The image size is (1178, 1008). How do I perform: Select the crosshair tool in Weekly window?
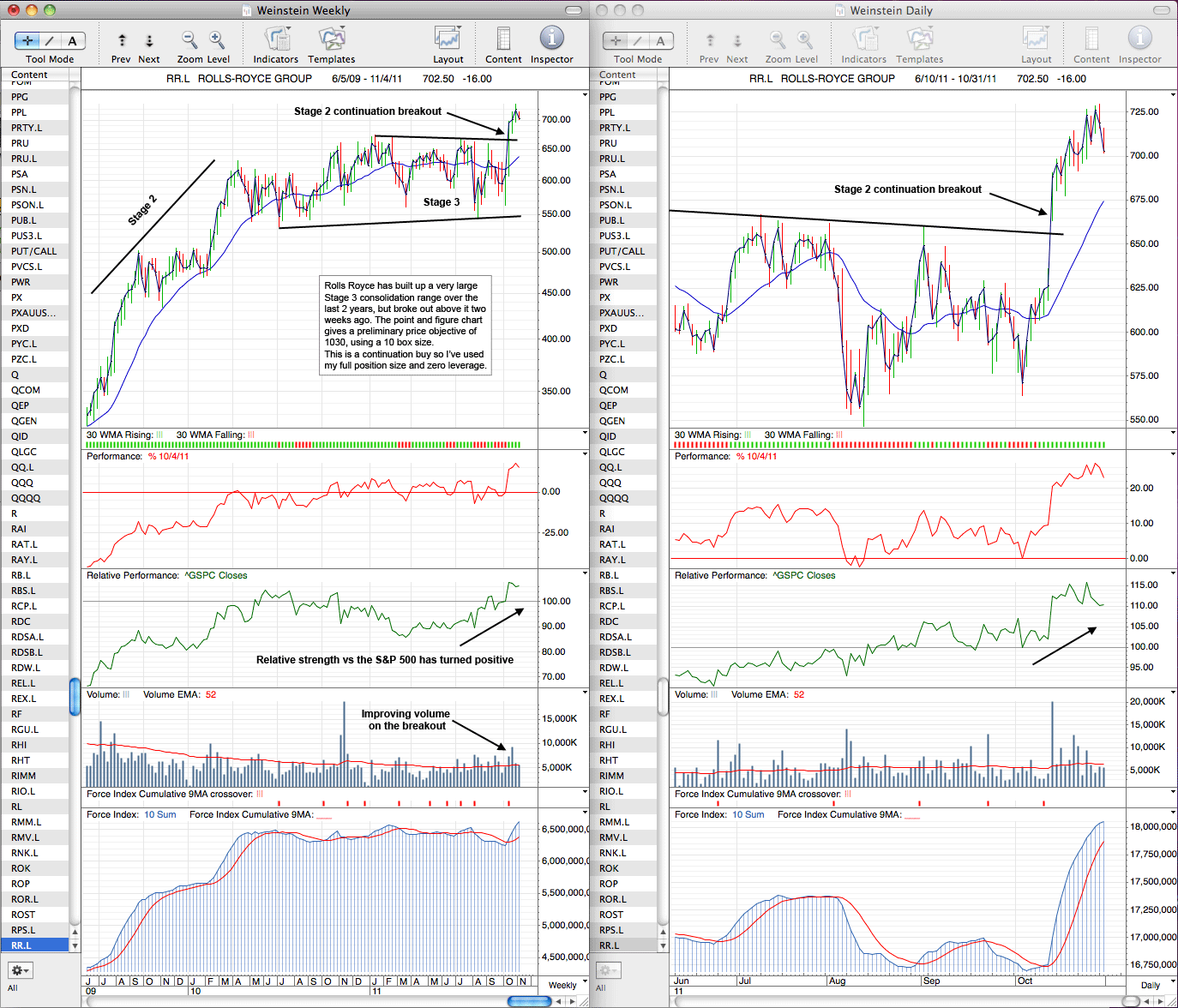pyautogui.click(x=27, y=40)
